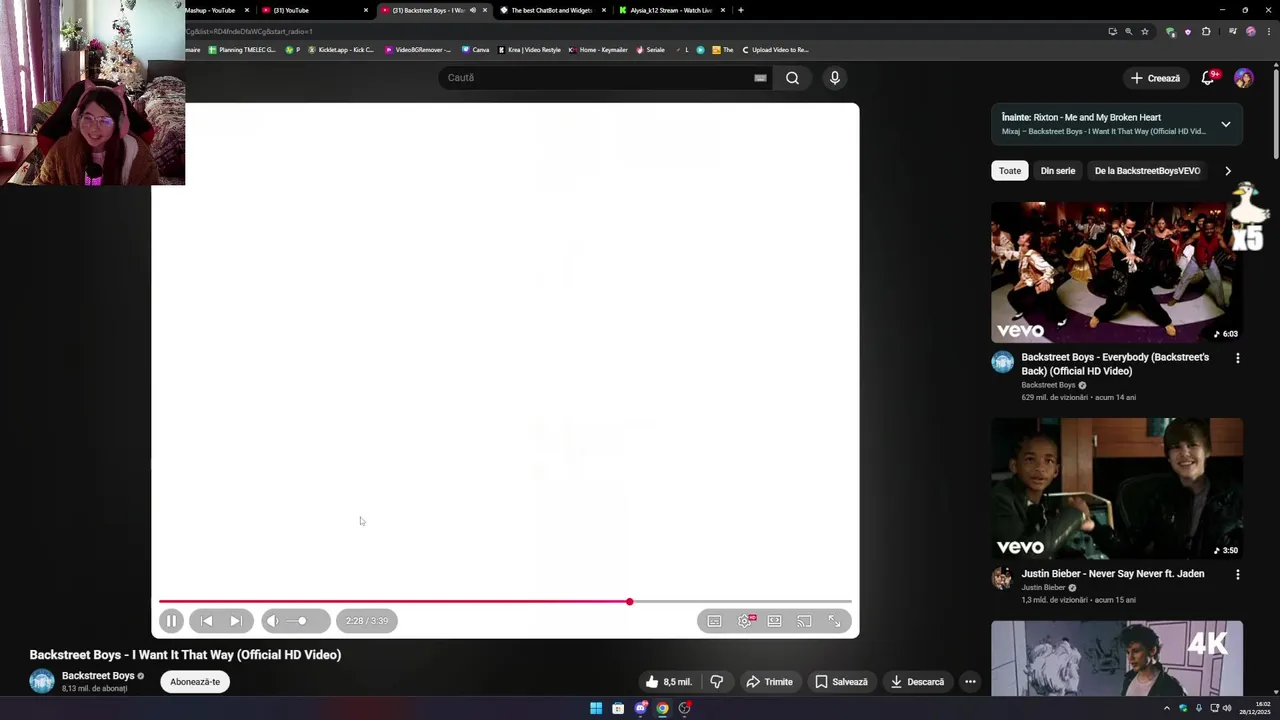The height and width of the screenshot is (720, 1280).
Task: Open the Canva bookmark
Action: point(475,50)
